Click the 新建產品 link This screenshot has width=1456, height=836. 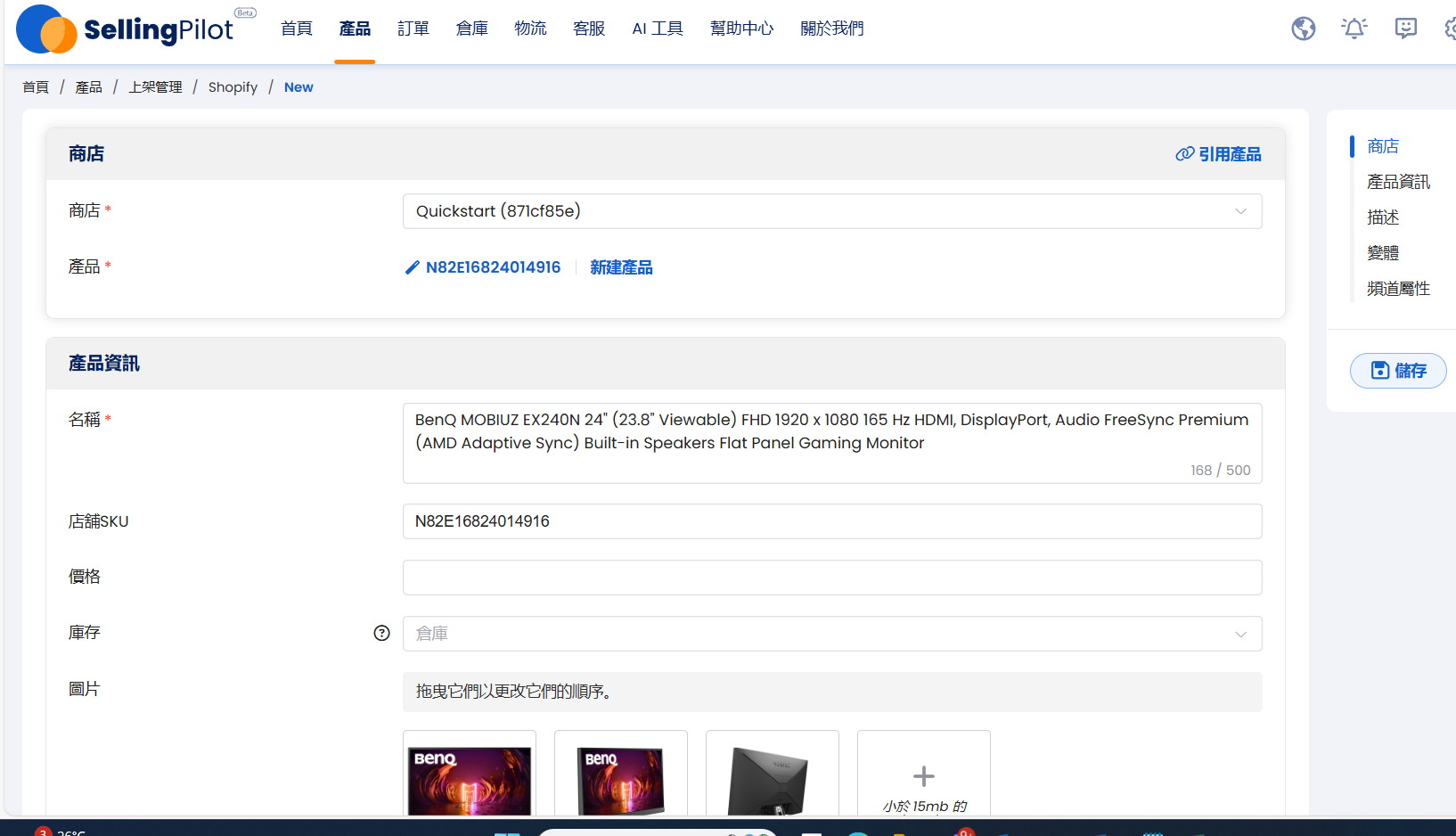[x=621, y=267]
